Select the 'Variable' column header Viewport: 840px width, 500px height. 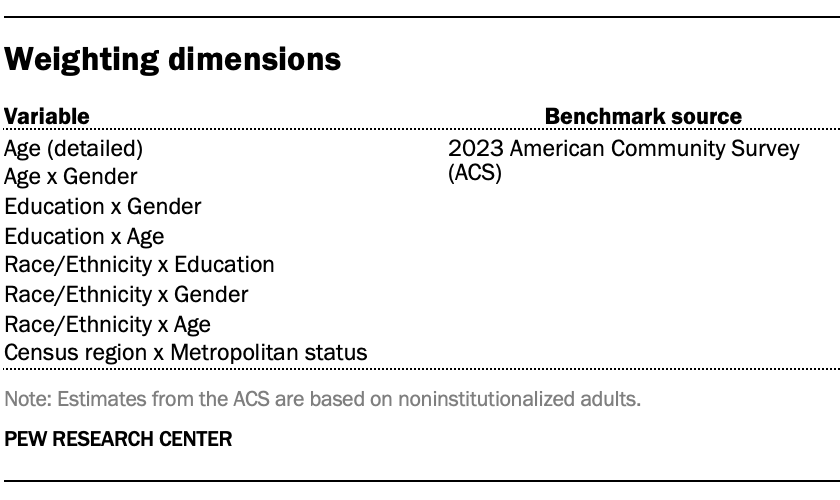click(47, 116)
